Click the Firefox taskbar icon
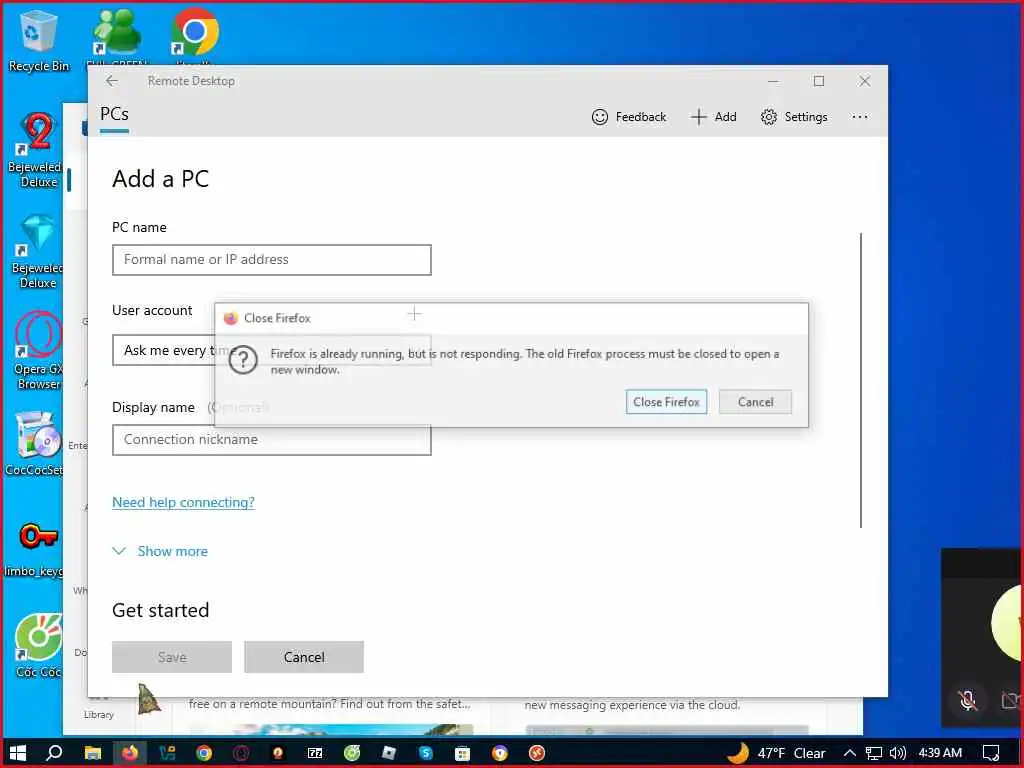Viewport: 1024px width, 768px height. (x=130, y=753)
